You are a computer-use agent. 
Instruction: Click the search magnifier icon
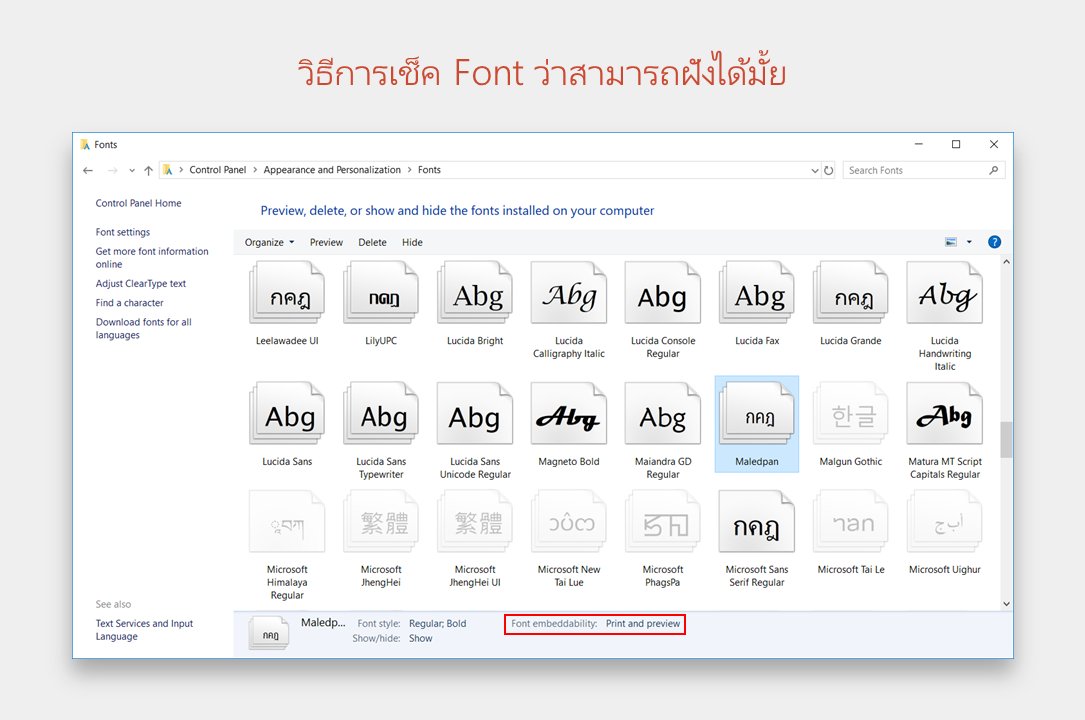[992, 169]
